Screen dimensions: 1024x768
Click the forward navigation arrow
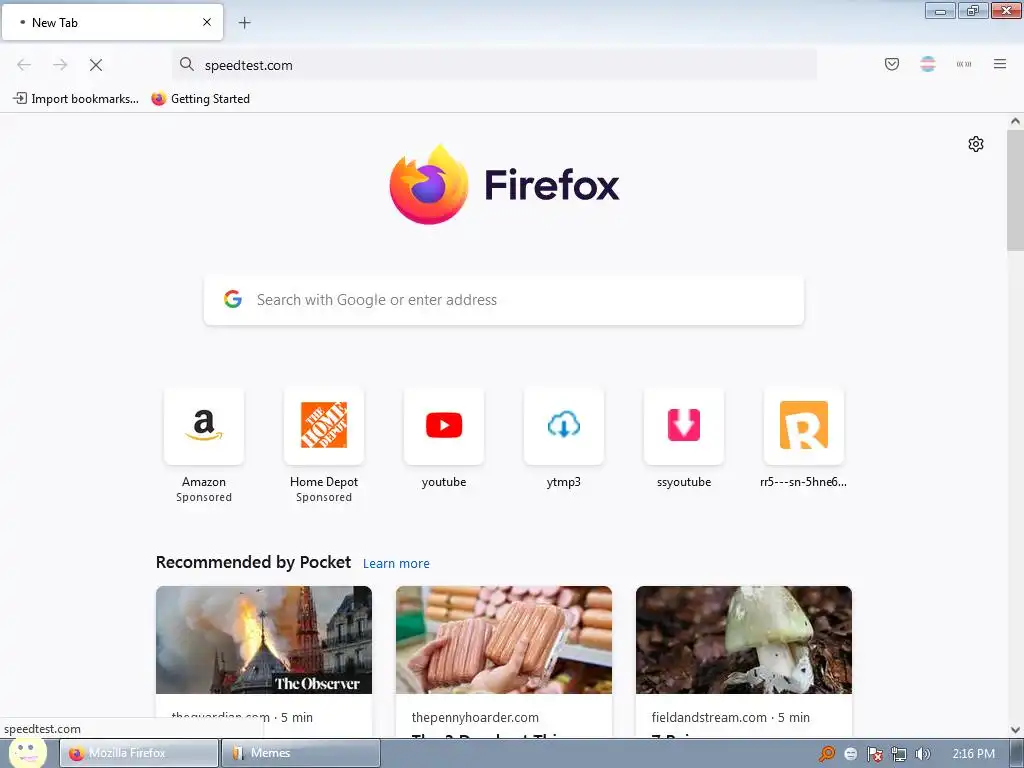tap(60, 65)
